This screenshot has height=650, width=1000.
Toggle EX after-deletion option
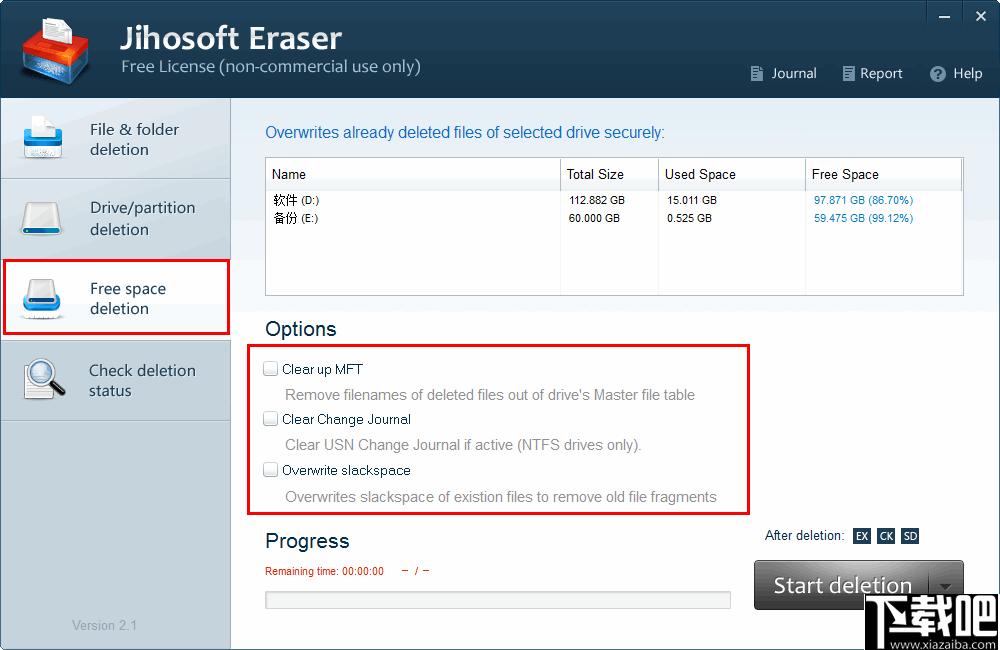coord(862,536)
